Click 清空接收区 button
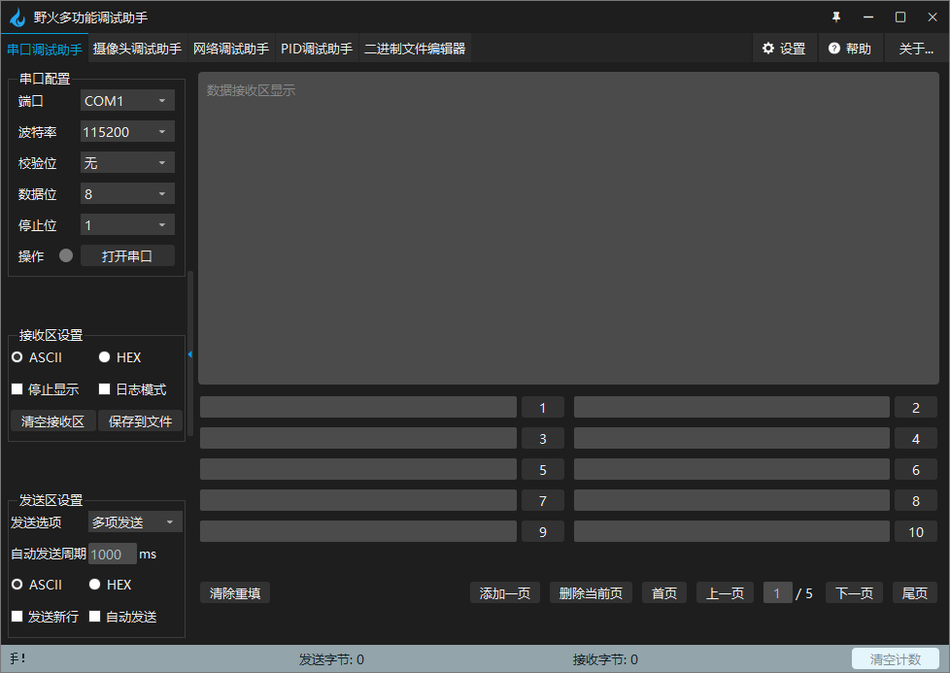Screen dimensions: 950x673 click(x=53, y=421)
